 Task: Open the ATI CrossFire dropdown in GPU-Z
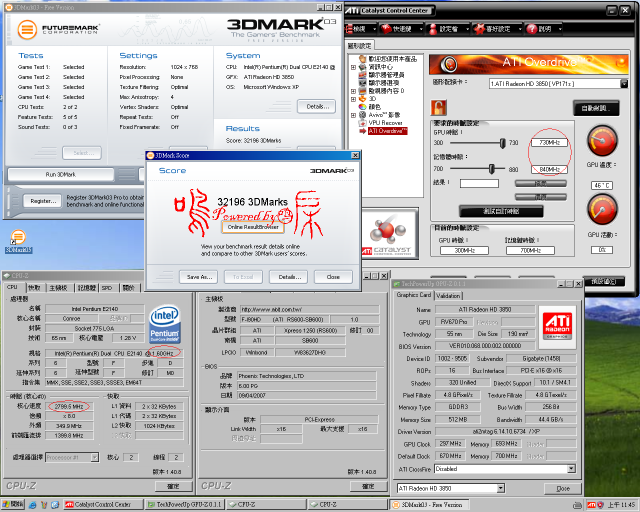pos(571,469)
